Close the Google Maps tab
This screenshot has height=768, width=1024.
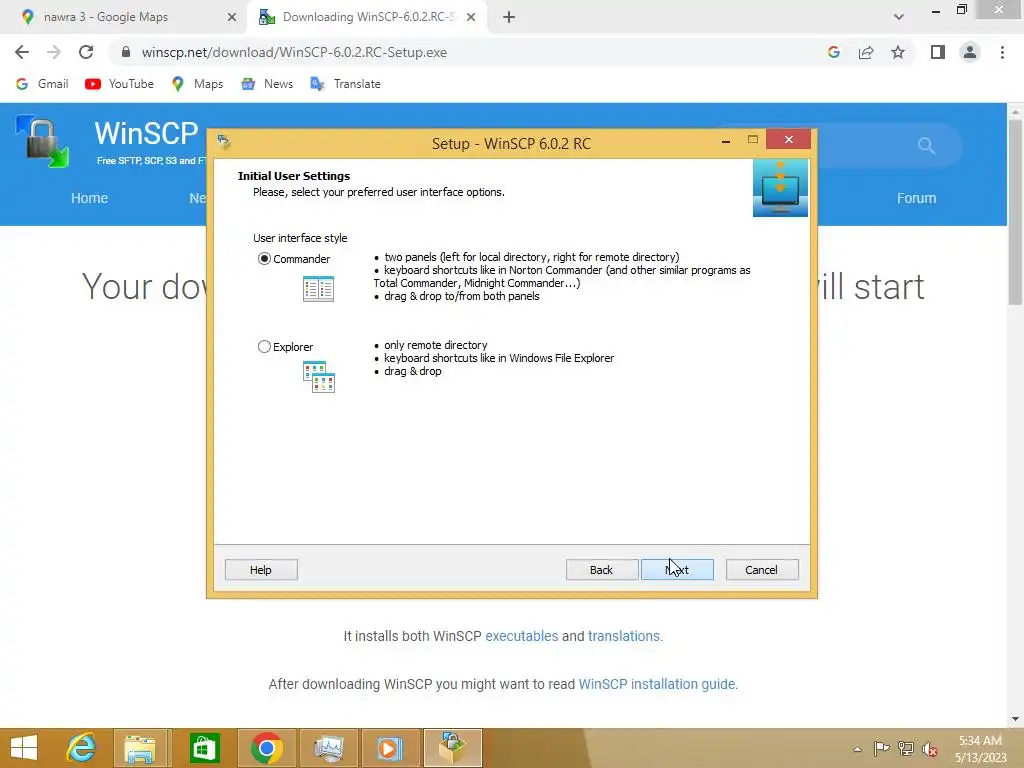pos(232,18)
